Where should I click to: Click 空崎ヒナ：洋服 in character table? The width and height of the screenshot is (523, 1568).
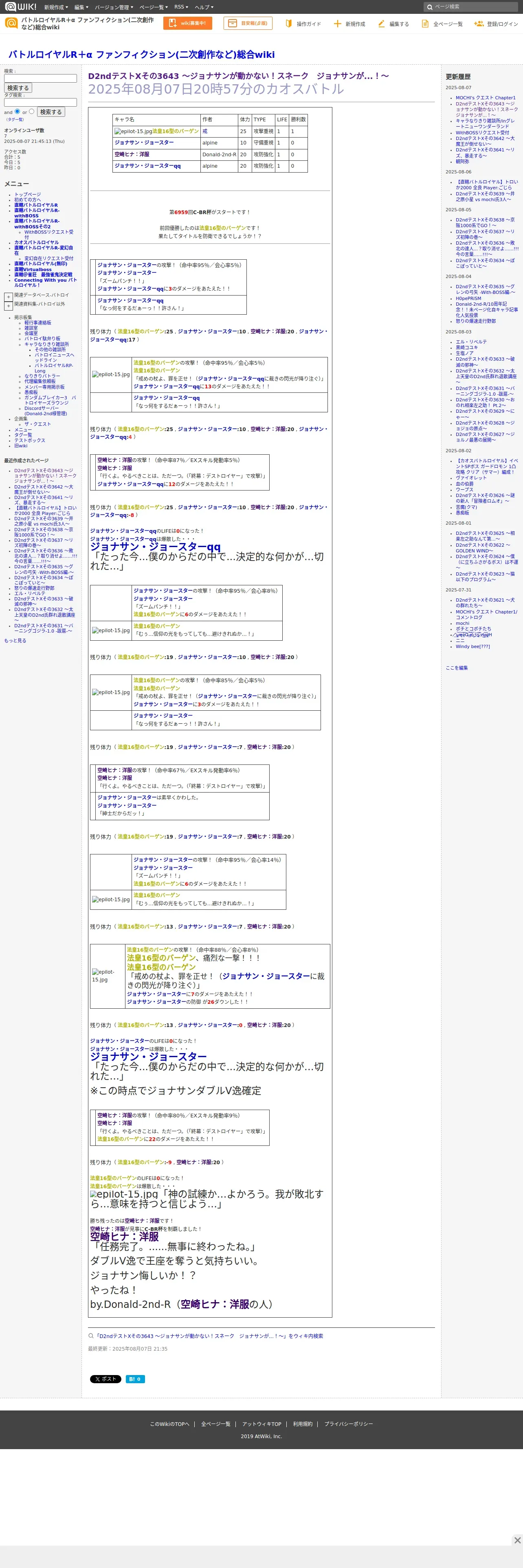[x=132, y=155]
